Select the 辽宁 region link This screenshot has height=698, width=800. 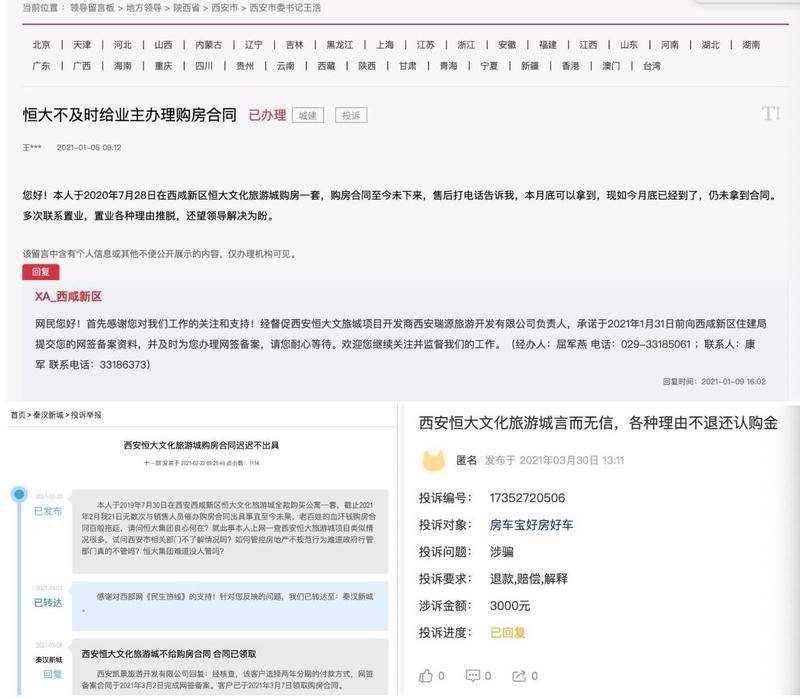click(254, 45)
